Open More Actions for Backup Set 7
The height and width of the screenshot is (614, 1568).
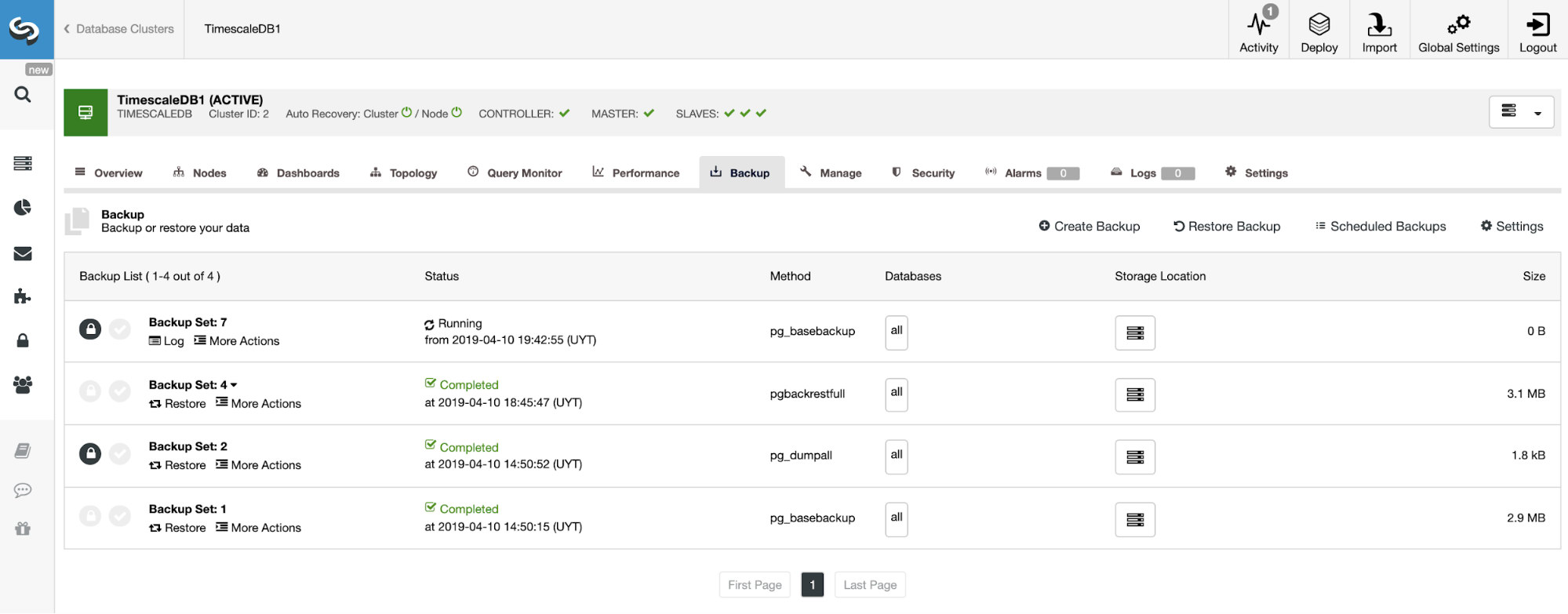click(x=237, y=341)
